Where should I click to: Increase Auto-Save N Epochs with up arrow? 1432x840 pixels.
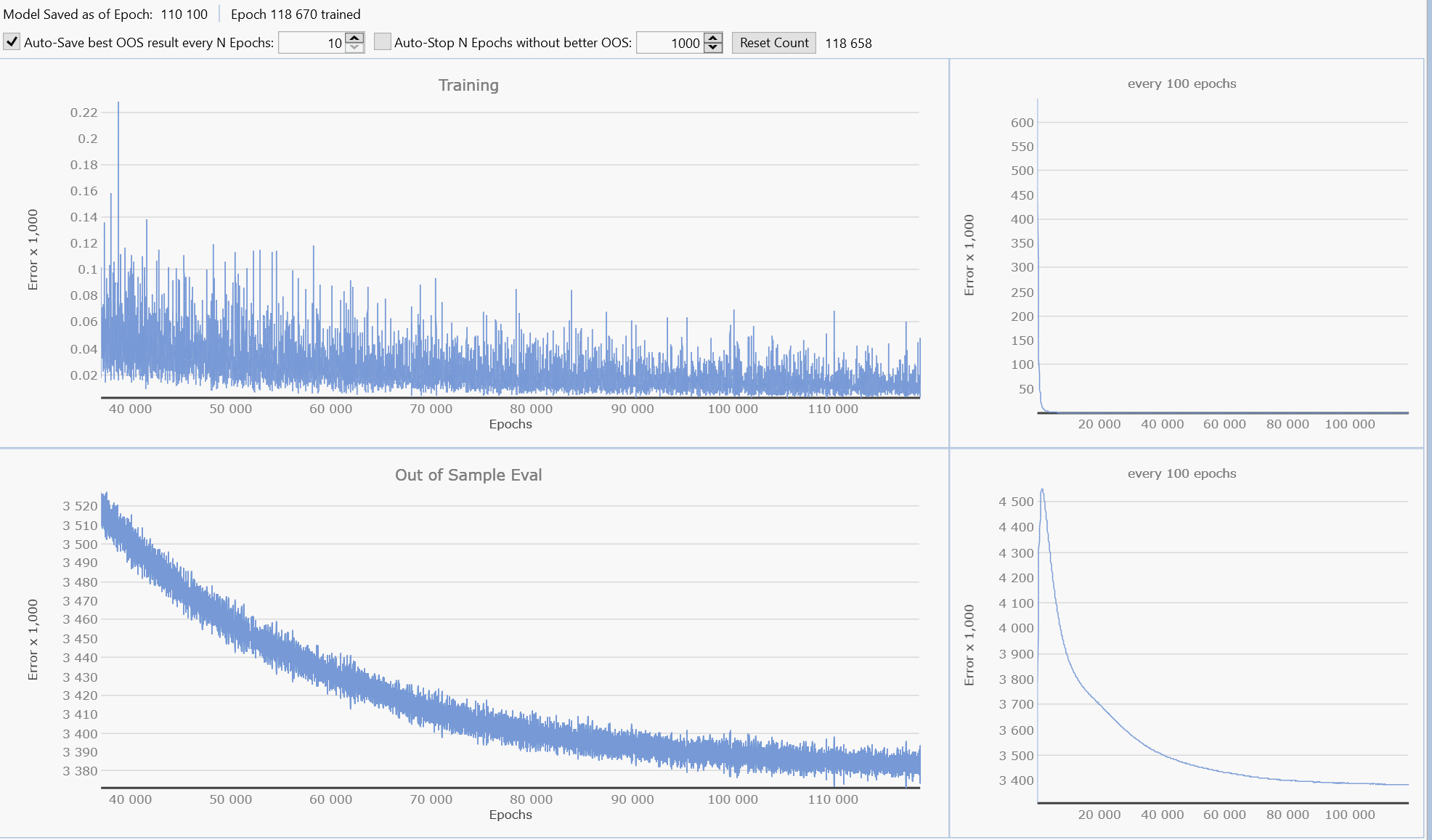tap(354, 38)
